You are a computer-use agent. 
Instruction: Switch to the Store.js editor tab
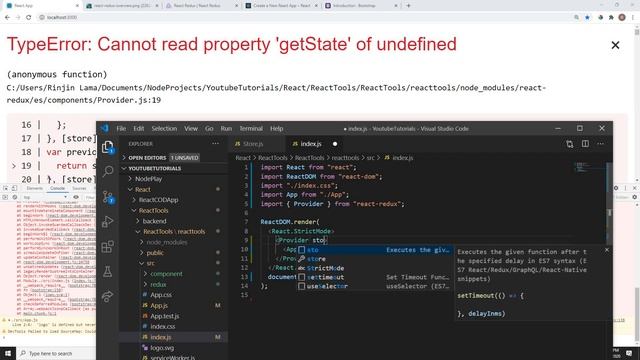tap(253, 144)
